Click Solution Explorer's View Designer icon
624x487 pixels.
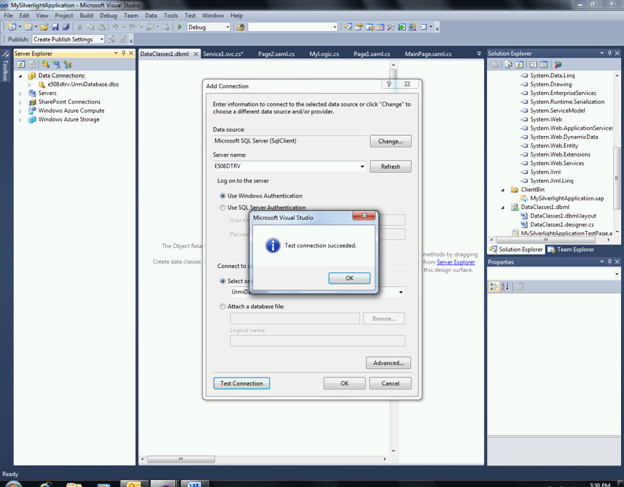(544, 64)
